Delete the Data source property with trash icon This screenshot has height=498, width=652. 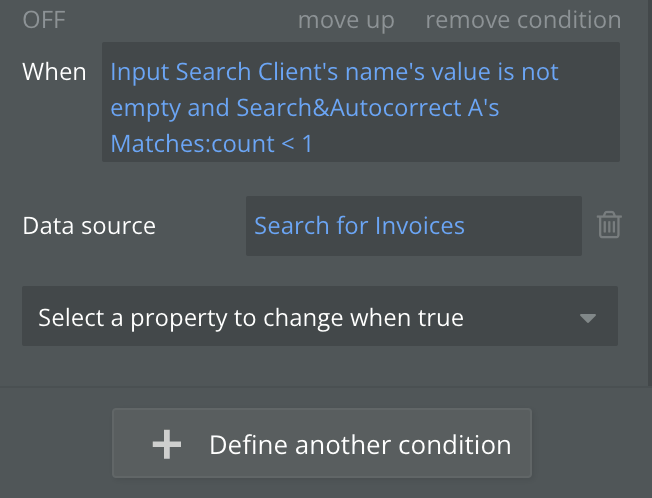[x=609, y=226]
